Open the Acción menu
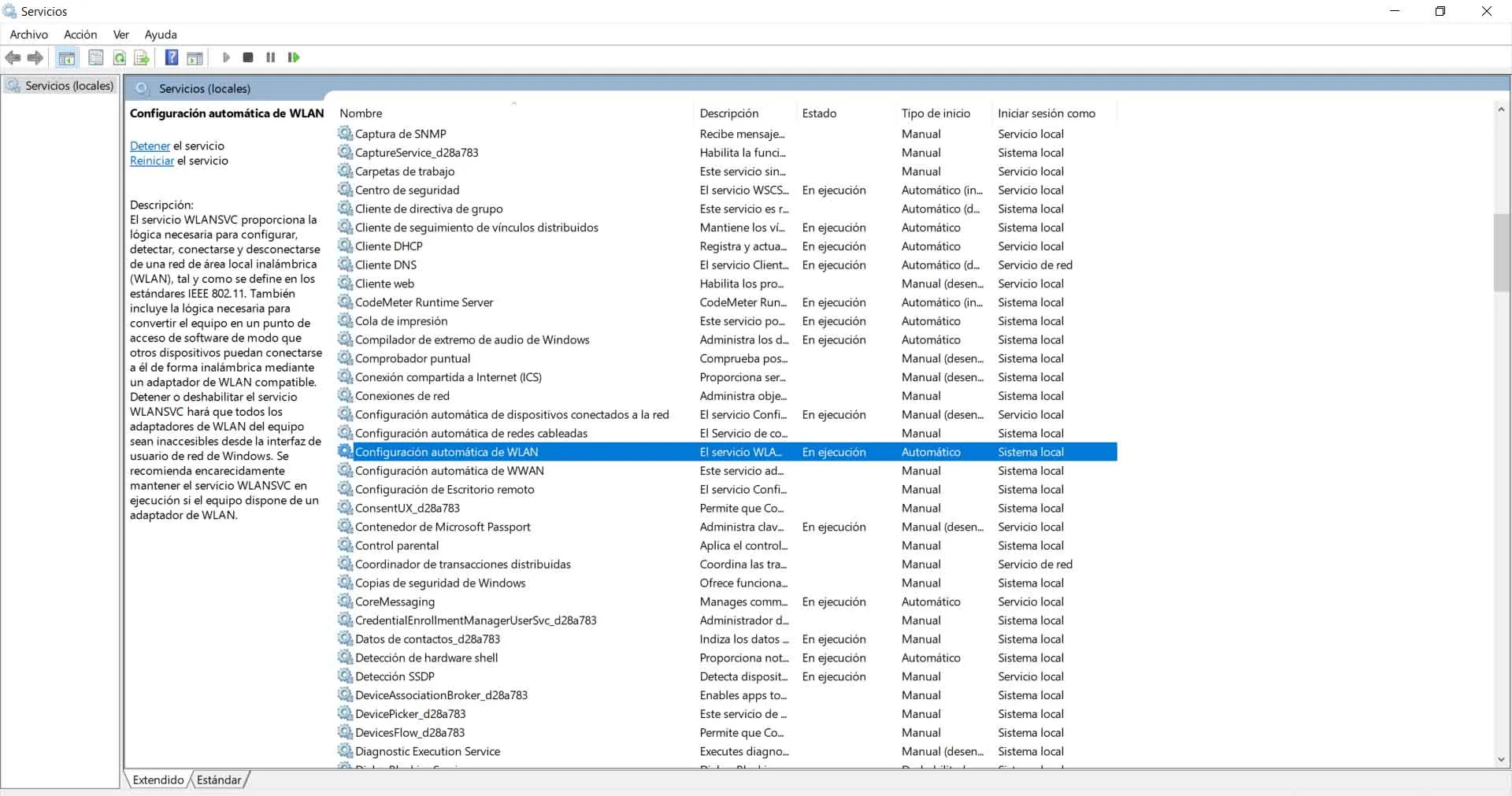The height and width of the screenshot is (796, 1512). point(80,35)
